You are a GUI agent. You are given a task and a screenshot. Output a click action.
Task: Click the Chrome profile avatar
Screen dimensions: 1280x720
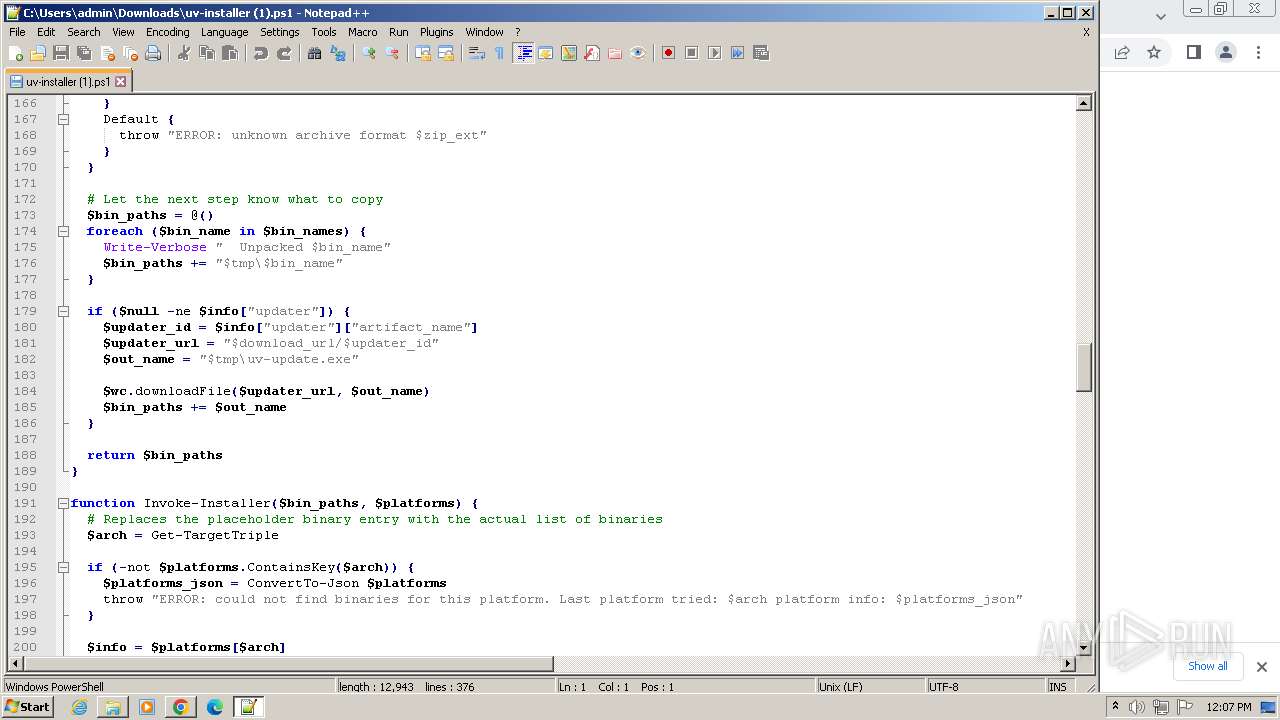(1226, 53)
